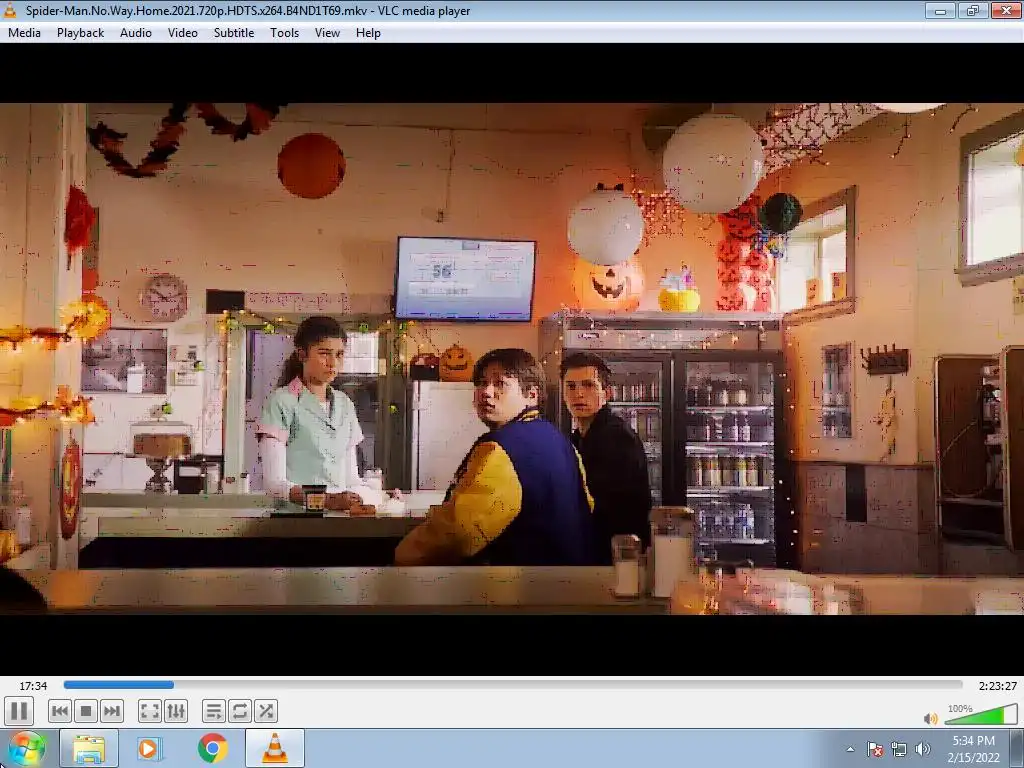The height and width of the screenshot is (768, 1024).
Task: Open File Explorer from the taskbar
Action: [89, 748]
